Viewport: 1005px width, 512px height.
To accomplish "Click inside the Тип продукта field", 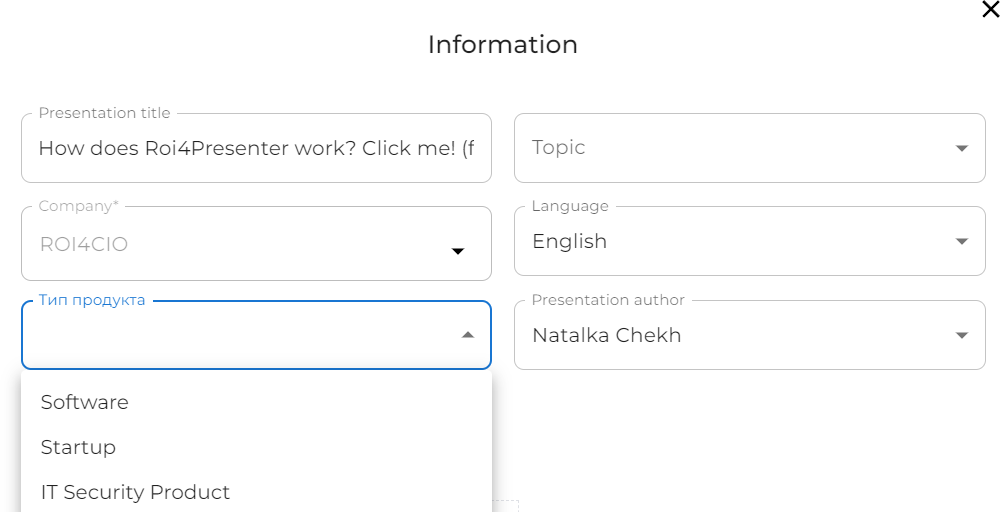I will (240, 336).
